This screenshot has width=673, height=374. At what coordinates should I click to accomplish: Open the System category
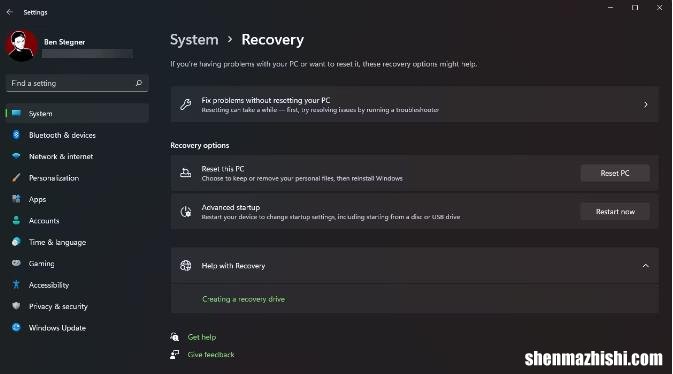[77, 113]
